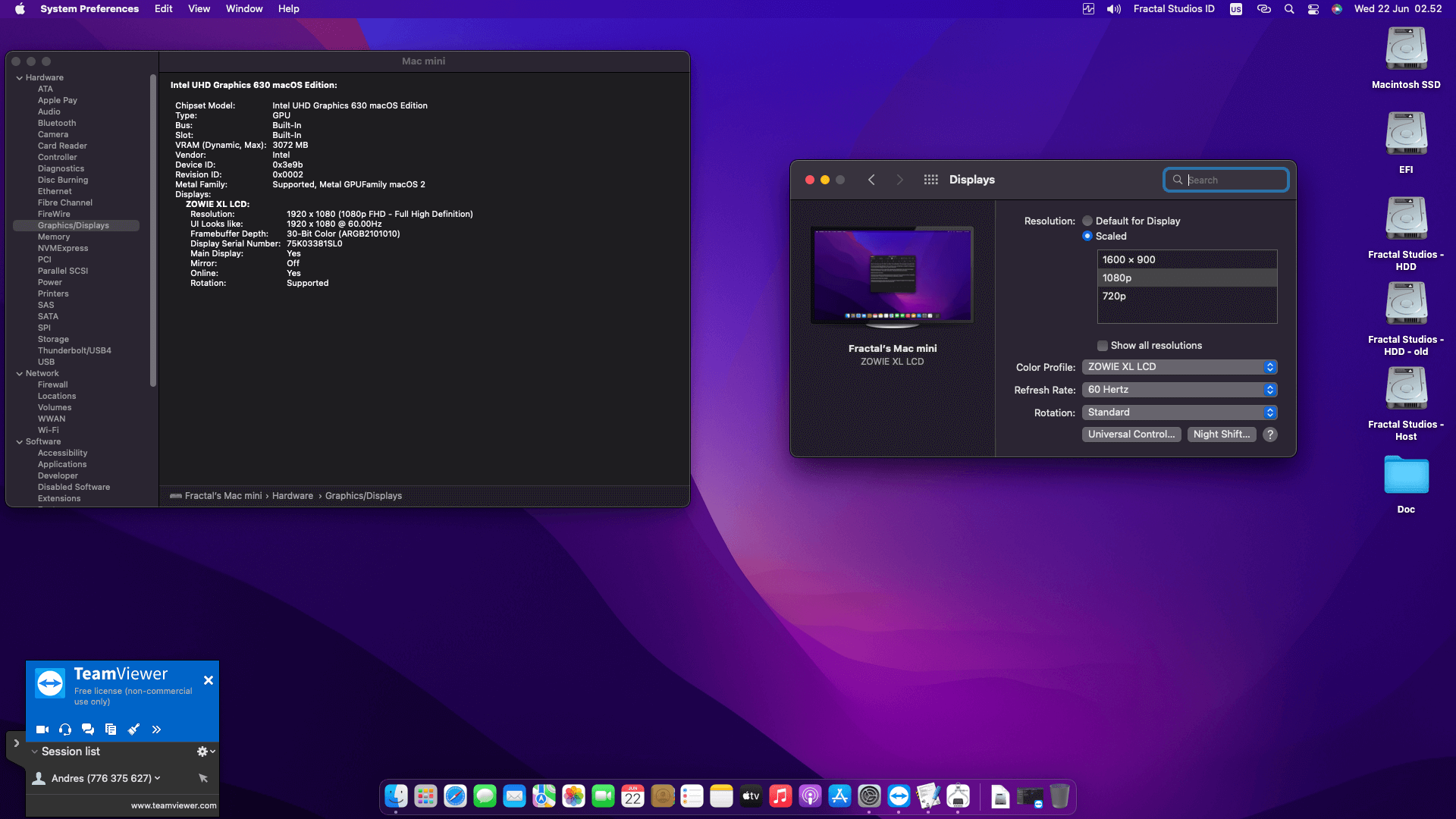Viewport: 1456px width, 819px height.
Task: Expand more TeamViewer tools double-chevron
Action: (156, 730)
